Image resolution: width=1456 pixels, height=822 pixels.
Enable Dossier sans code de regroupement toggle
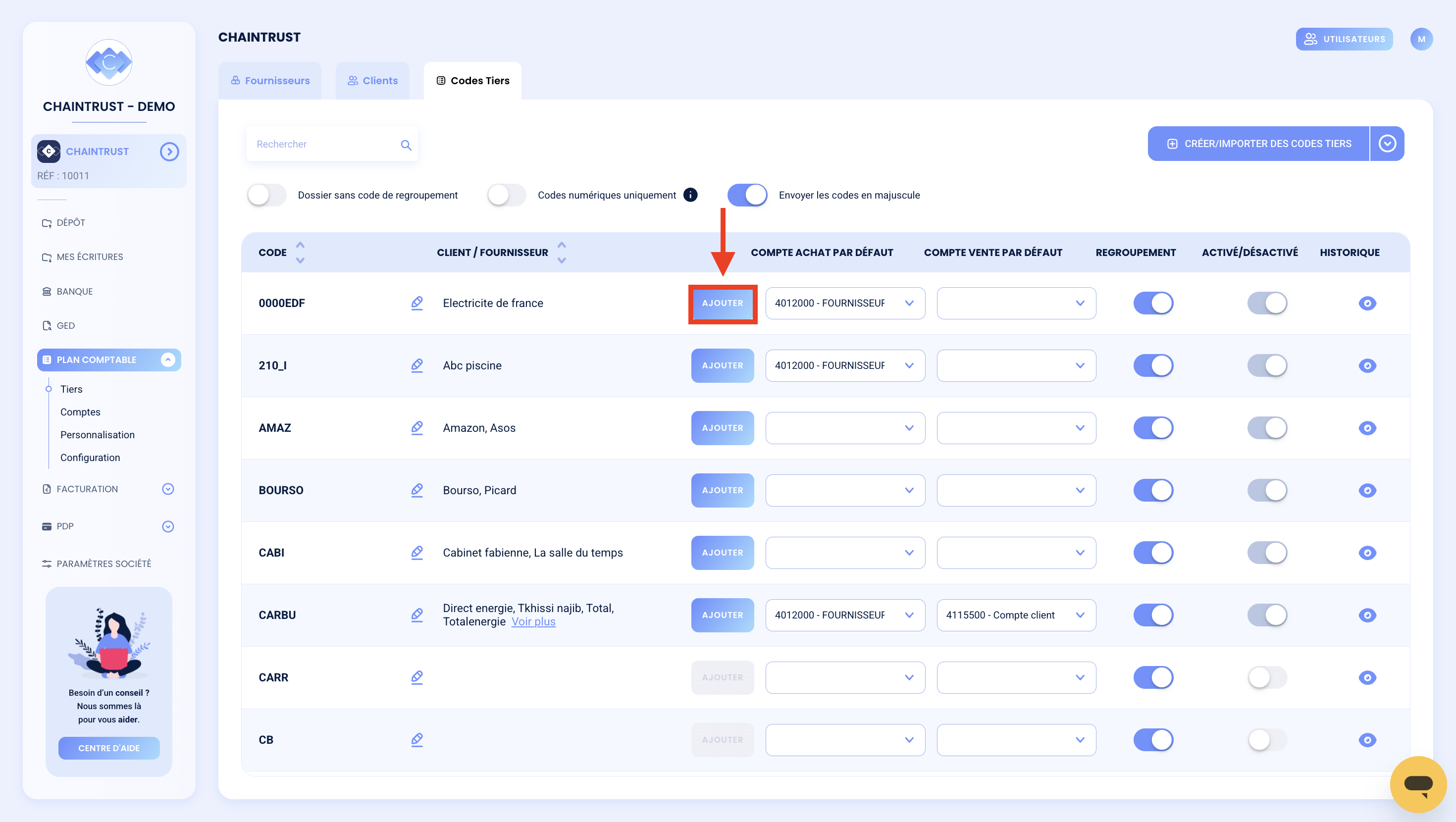[267, 195]
